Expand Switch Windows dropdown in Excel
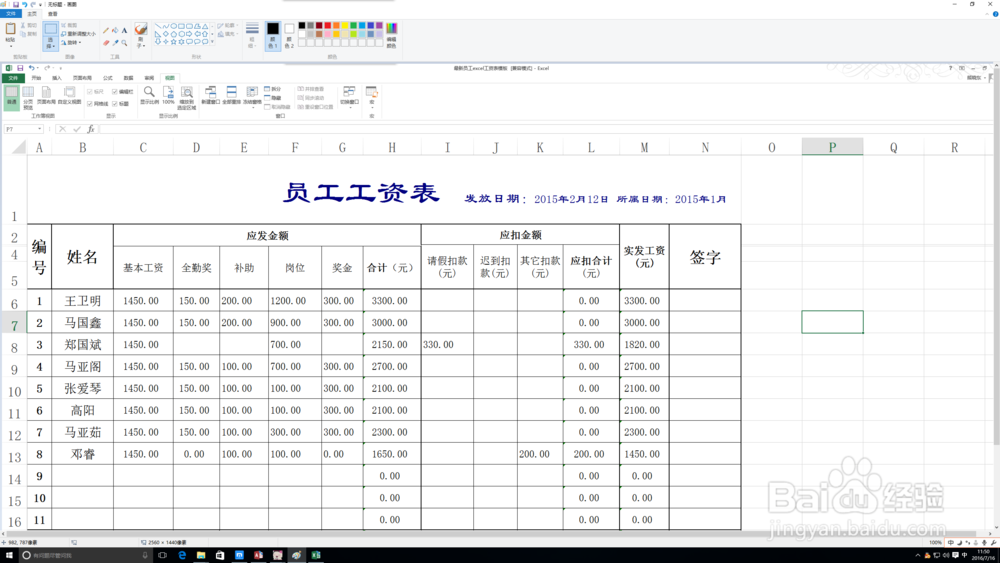 (x=349, y=108)
